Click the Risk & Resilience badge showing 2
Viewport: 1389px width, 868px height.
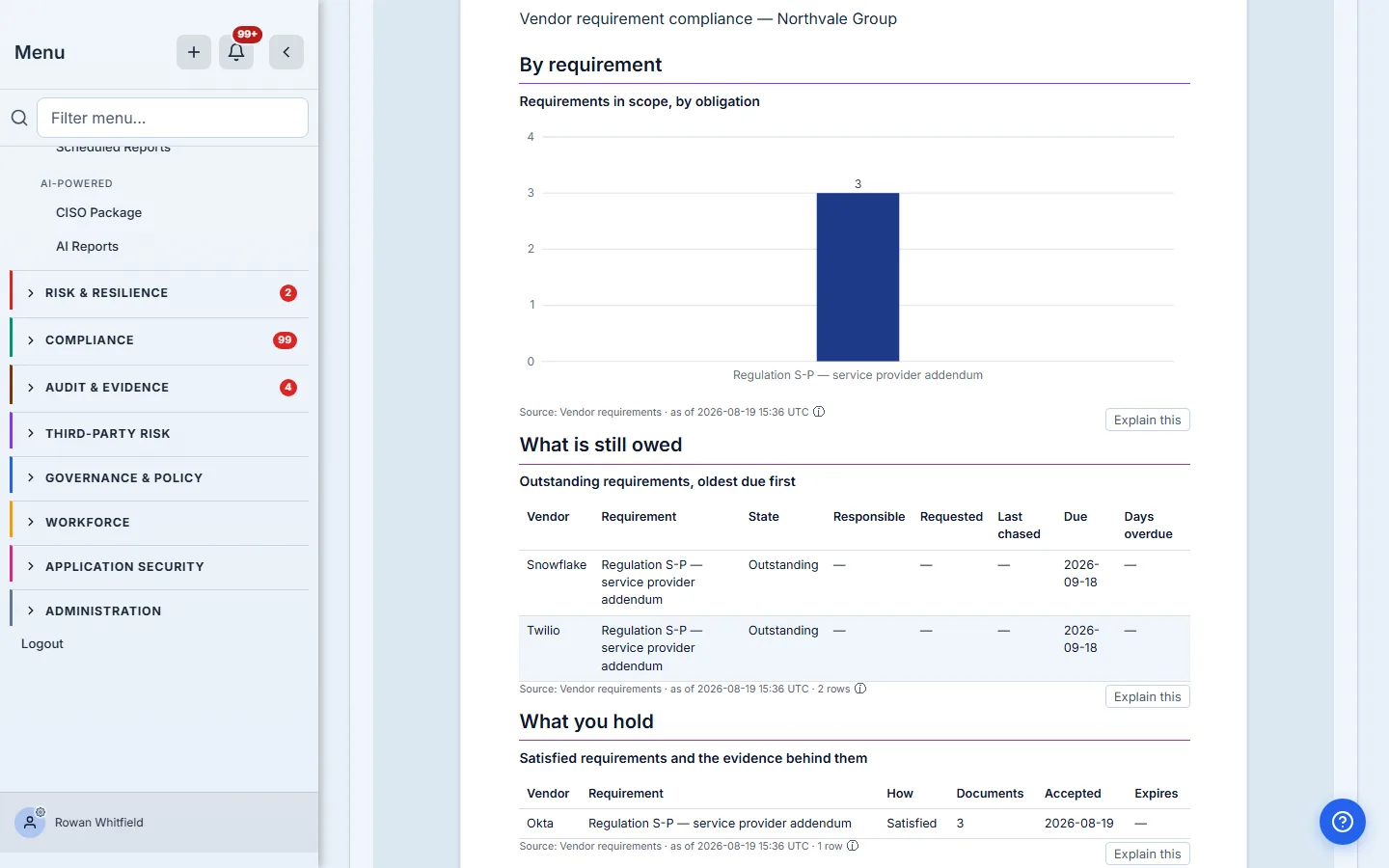coord(288,293)
